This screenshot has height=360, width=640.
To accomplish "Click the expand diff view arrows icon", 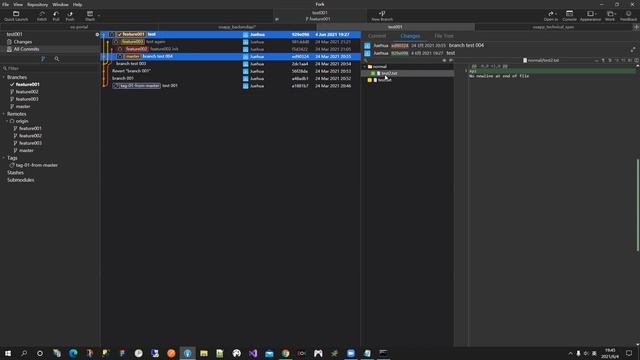I will pos(633,49).
